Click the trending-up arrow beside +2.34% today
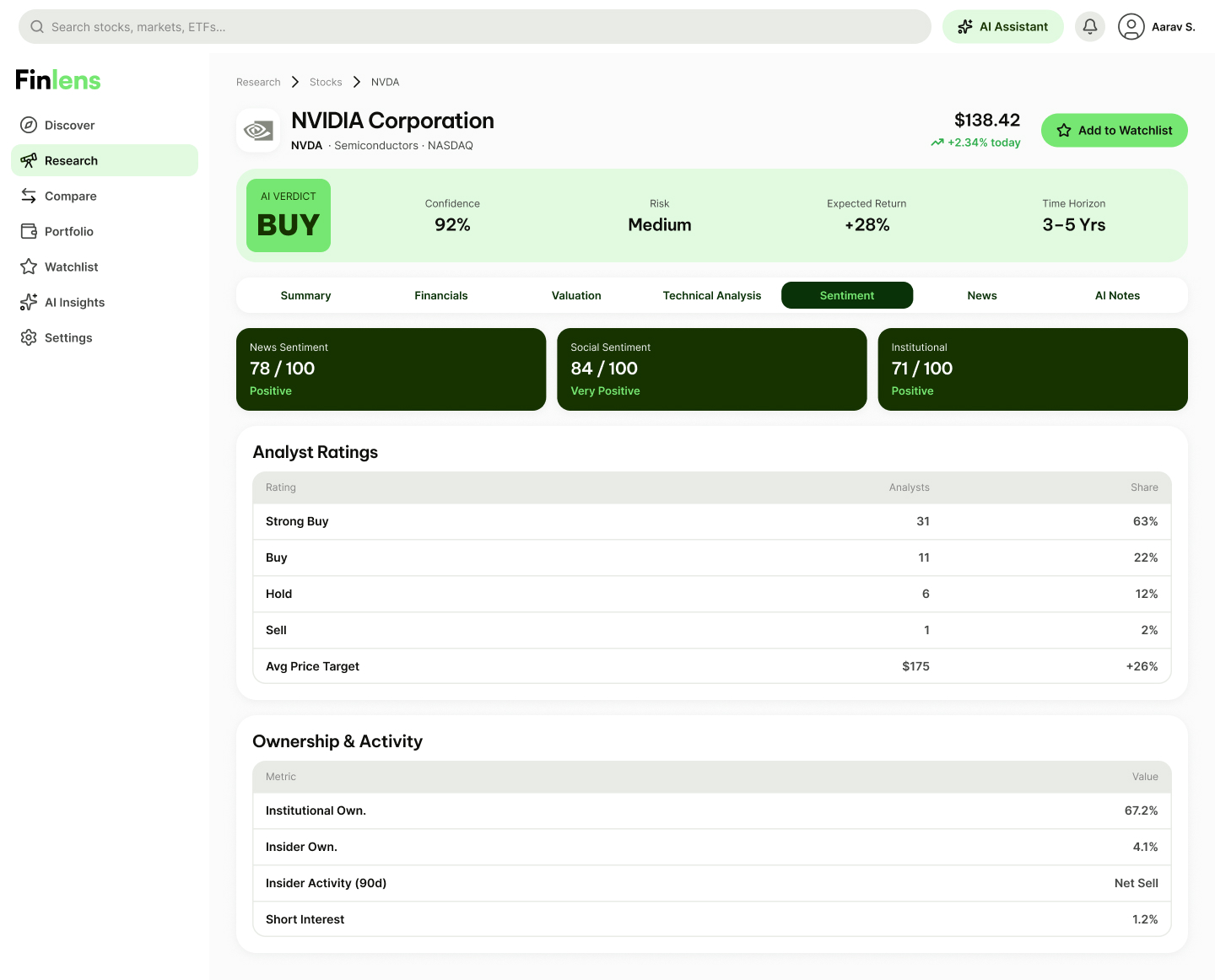 (x=937, y=143)
